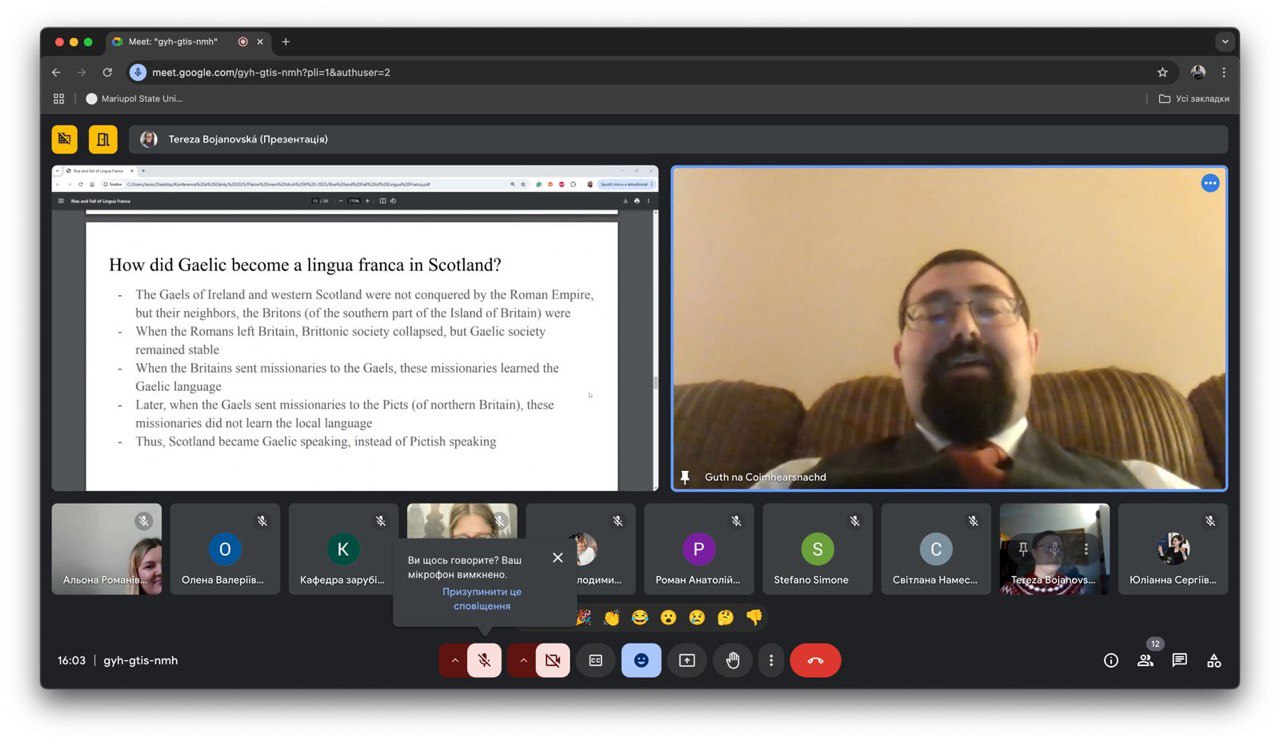Click second yellow door icon above presentation
Image resolution: width=1280 pixels, height=742 pixels.
coord(103,139)
